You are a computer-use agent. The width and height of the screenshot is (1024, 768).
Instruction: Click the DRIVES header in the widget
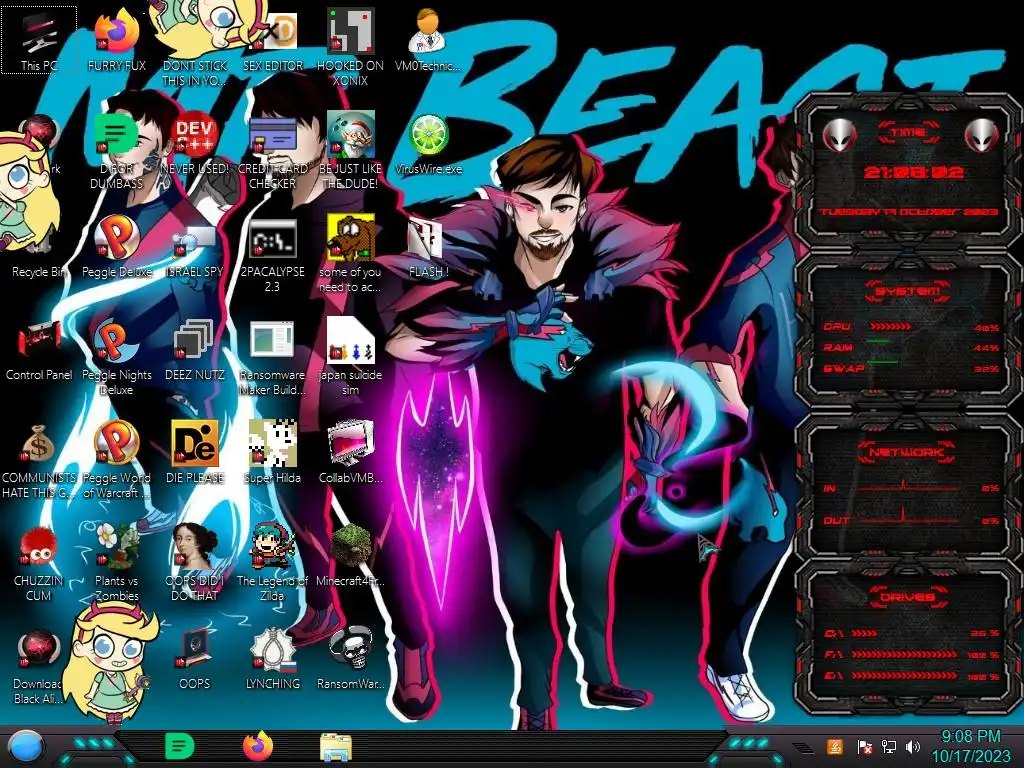(x=908, y=597)
